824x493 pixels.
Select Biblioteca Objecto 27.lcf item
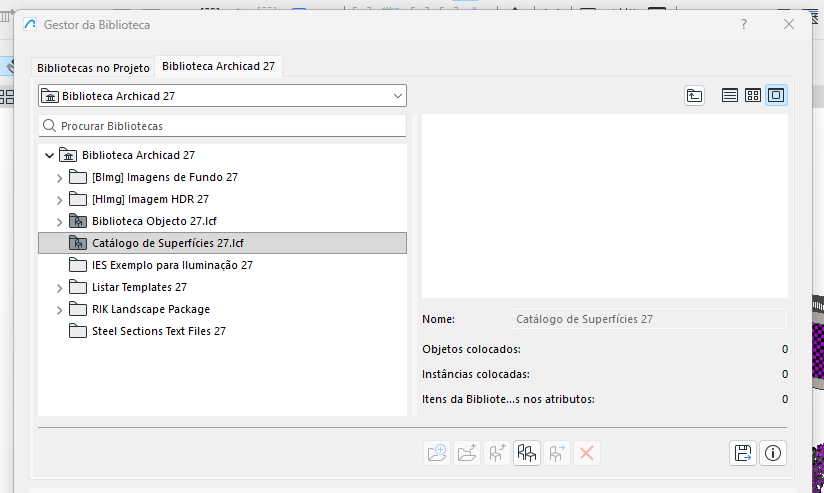click(x=222, y=221)
